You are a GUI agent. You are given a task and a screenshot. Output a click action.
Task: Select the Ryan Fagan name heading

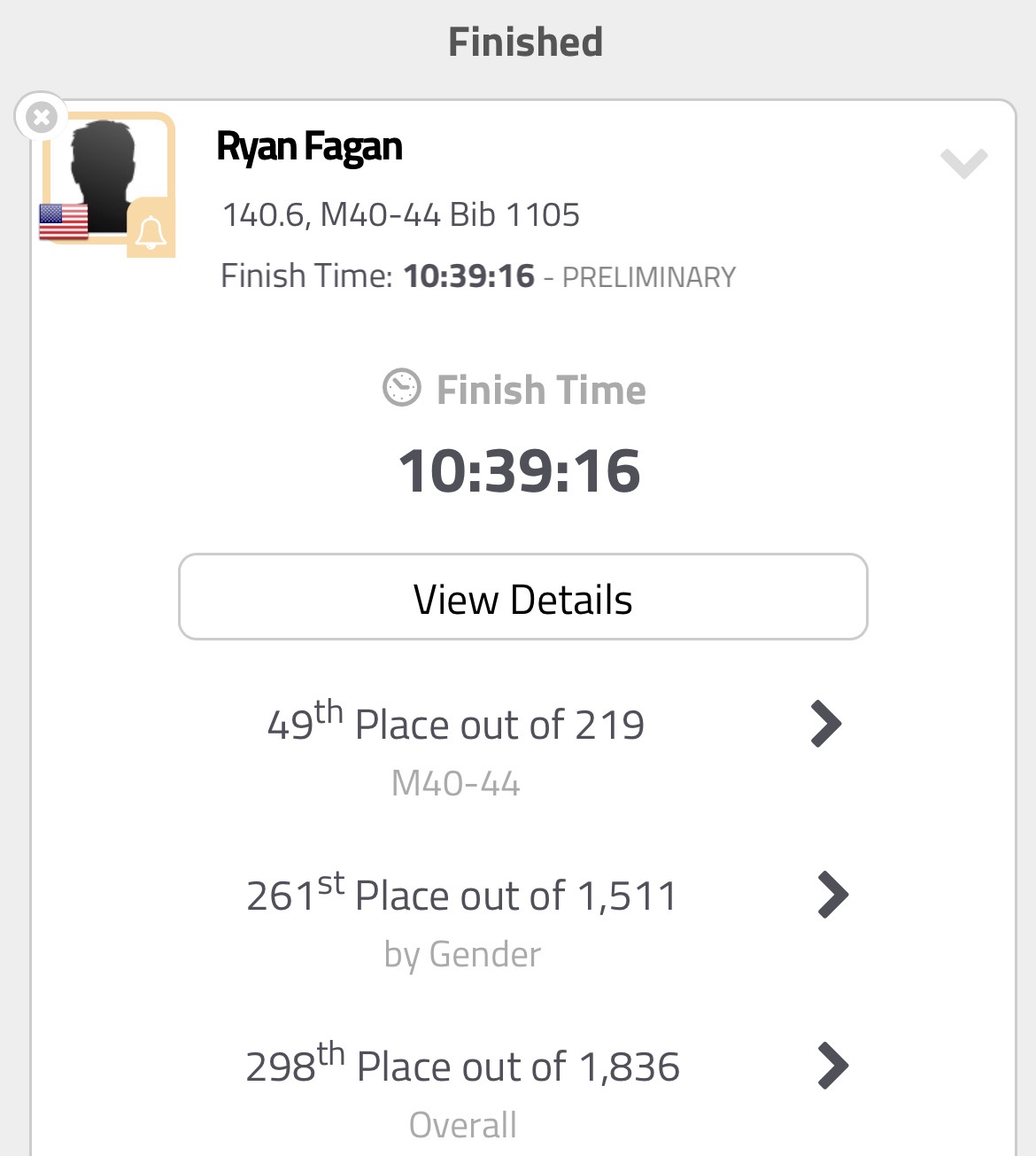click(309, 147)
